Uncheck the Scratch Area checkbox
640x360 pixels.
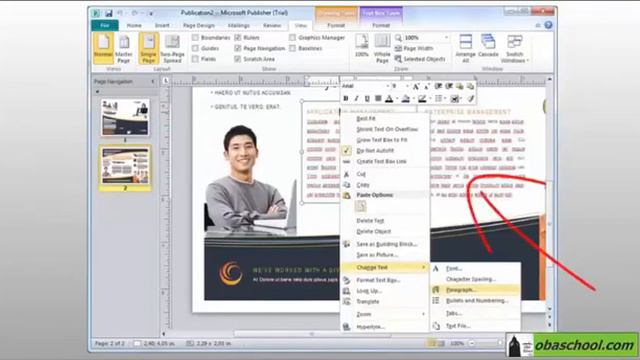[238, 59]
